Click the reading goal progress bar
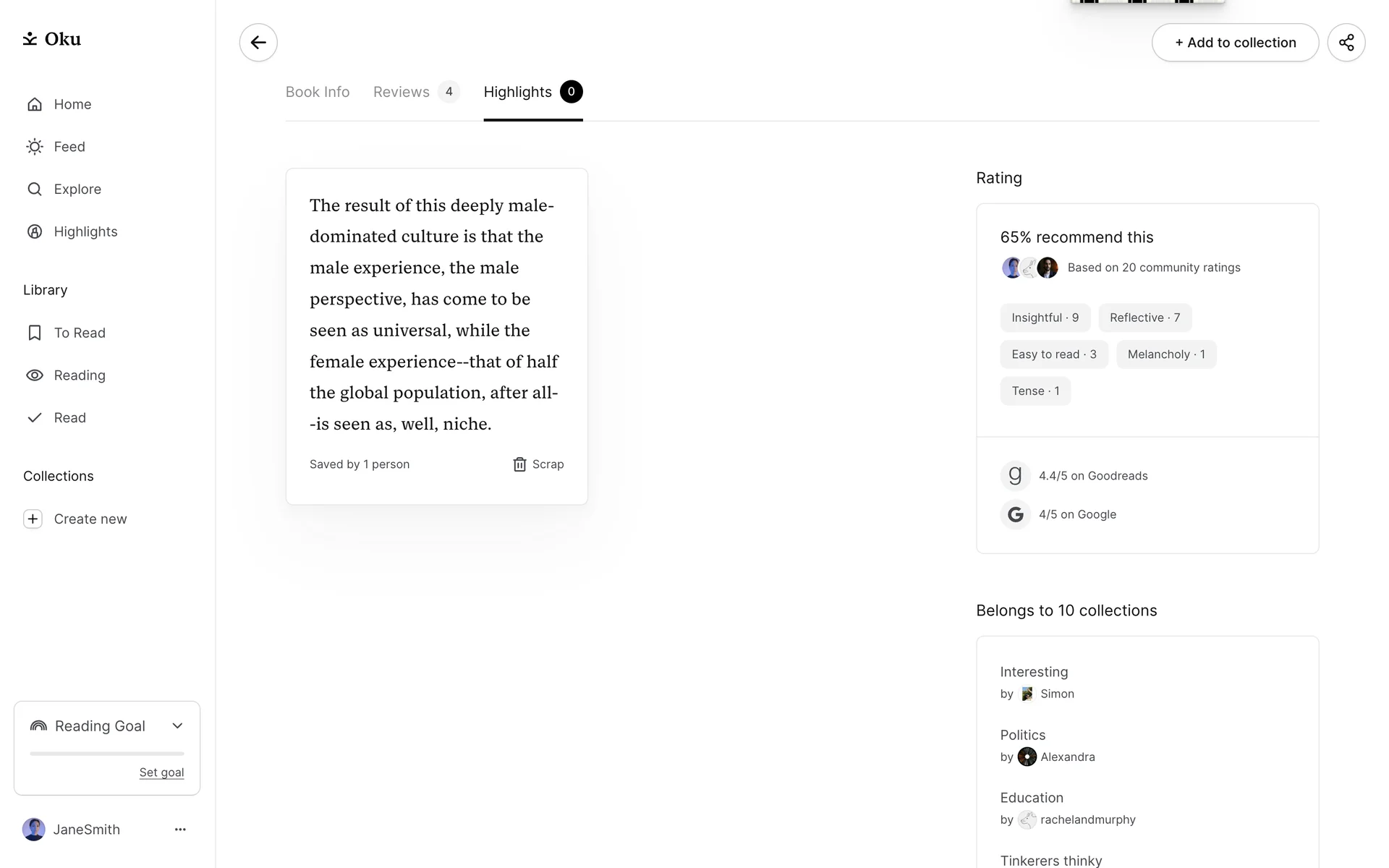The height and width of the screenshot is (868, 1389). [x=107, y=754]
